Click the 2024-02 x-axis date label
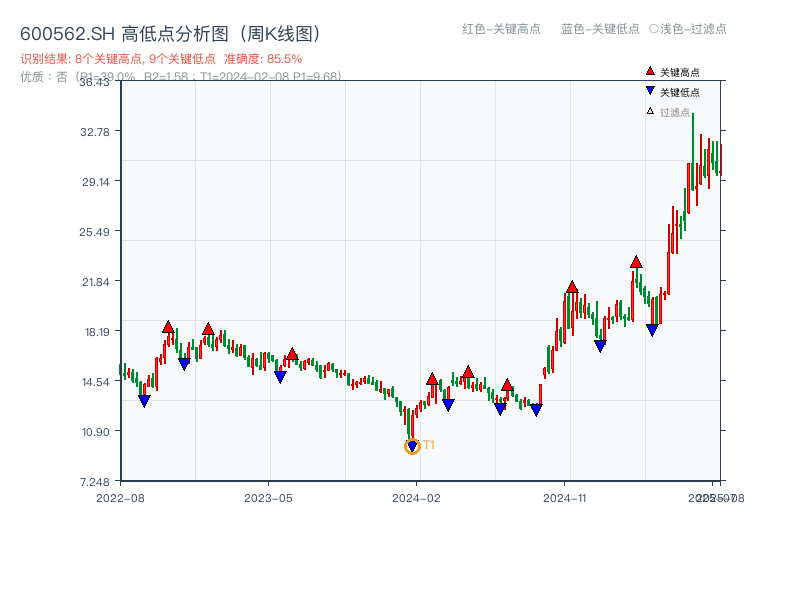 pos(417,497)
